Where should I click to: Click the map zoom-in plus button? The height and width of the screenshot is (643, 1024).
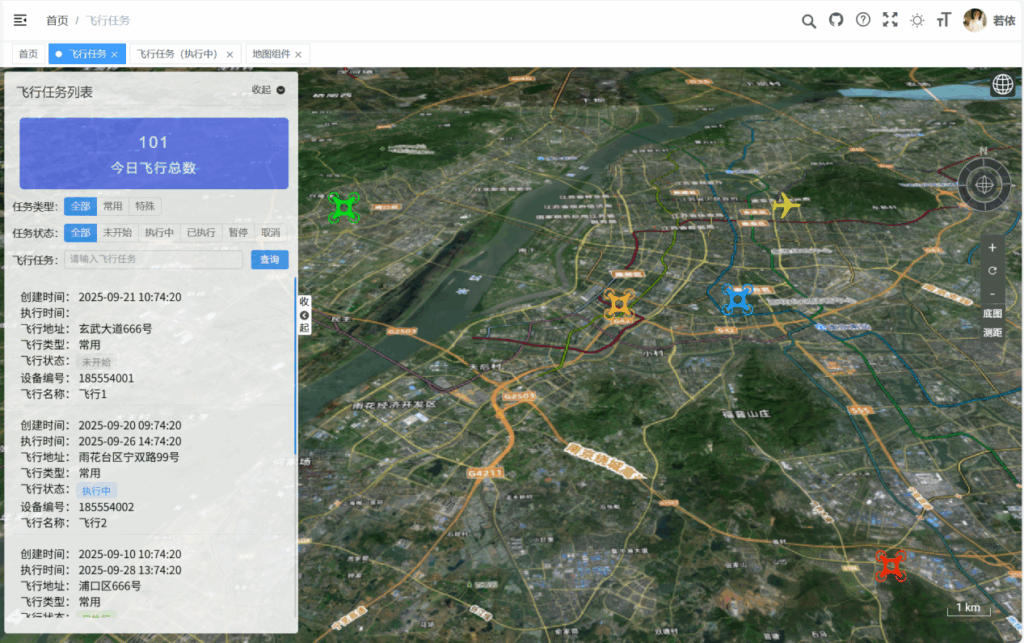pos(992,247)
